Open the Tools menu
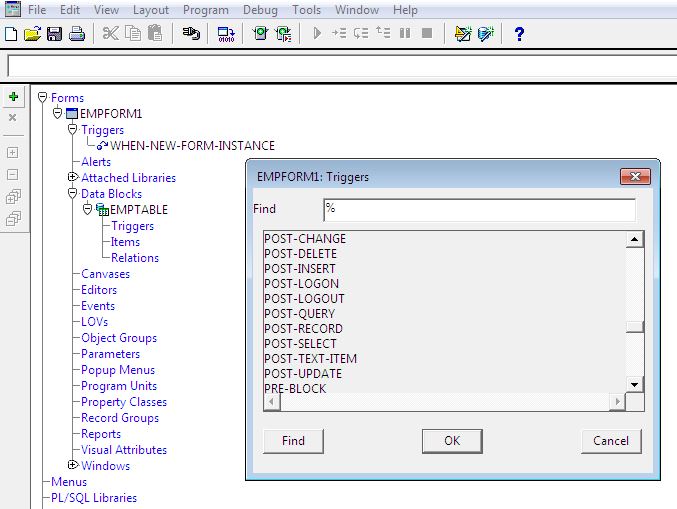The width and height of the screenshot is (677, 509). click(x=307, y=9)
